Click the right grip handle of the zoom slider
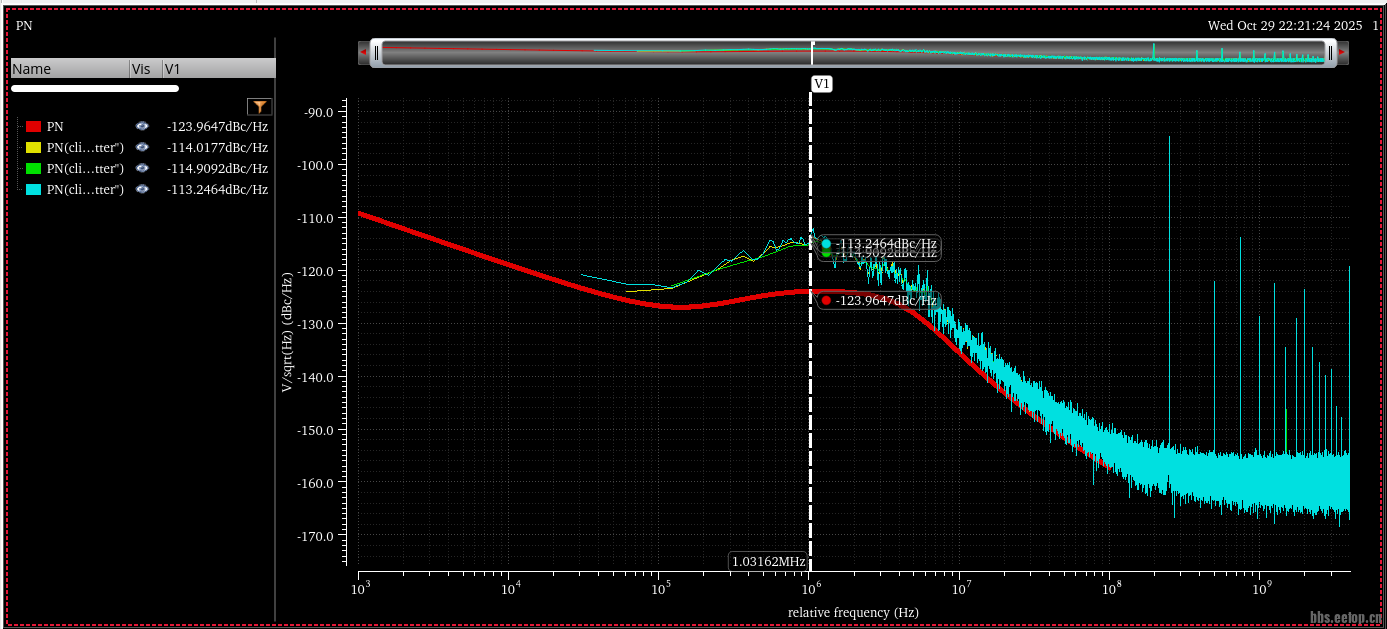Screen dimensions: 1387x629 coord(1330,53)
